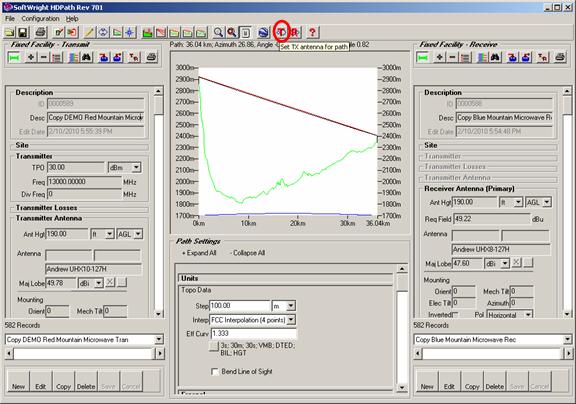Image resolution: width=576 pixels, height=404 pixels.
Task: Click the floppy disk save icon
Action: tap(23, 32)
